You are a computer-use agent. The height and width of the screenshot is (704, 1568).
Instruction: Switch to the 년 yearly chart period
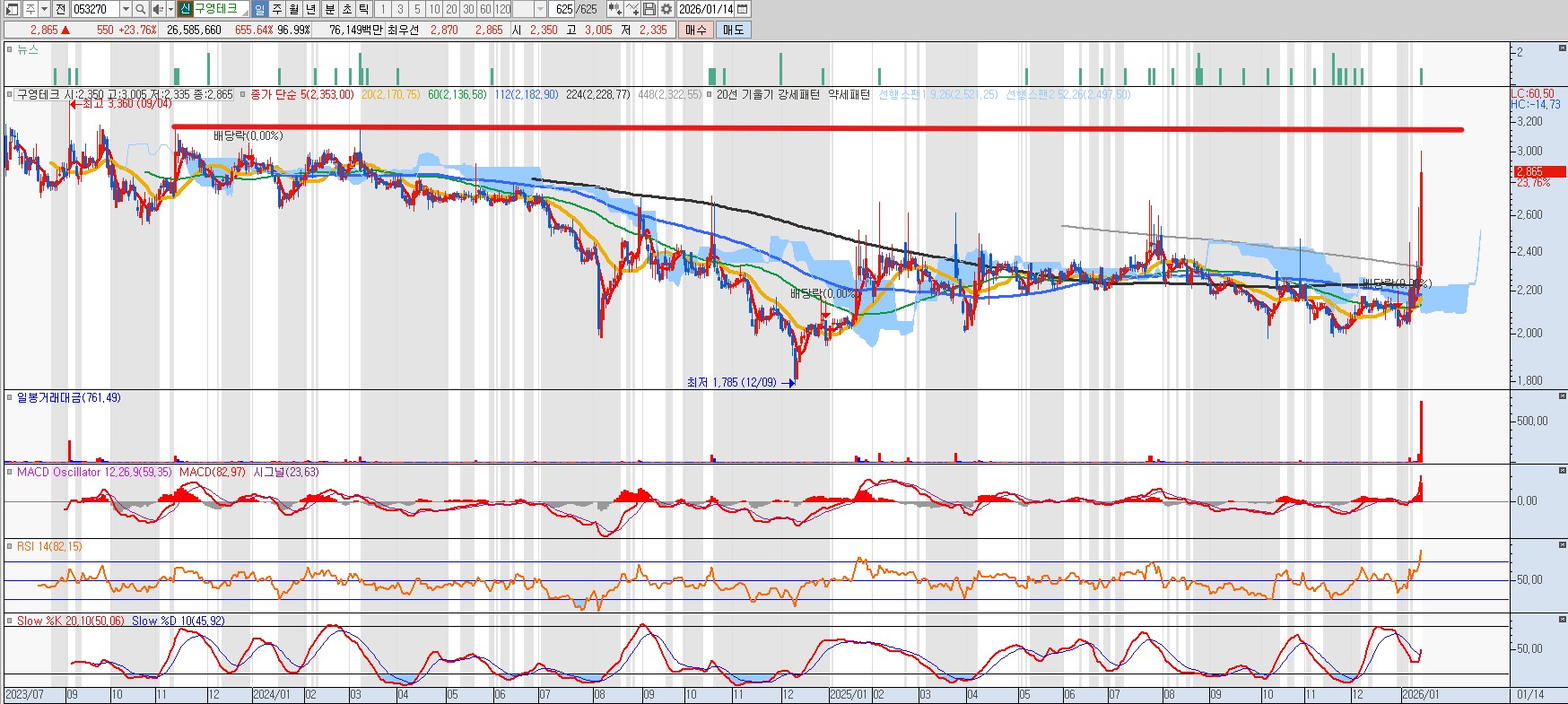(310, 9)
